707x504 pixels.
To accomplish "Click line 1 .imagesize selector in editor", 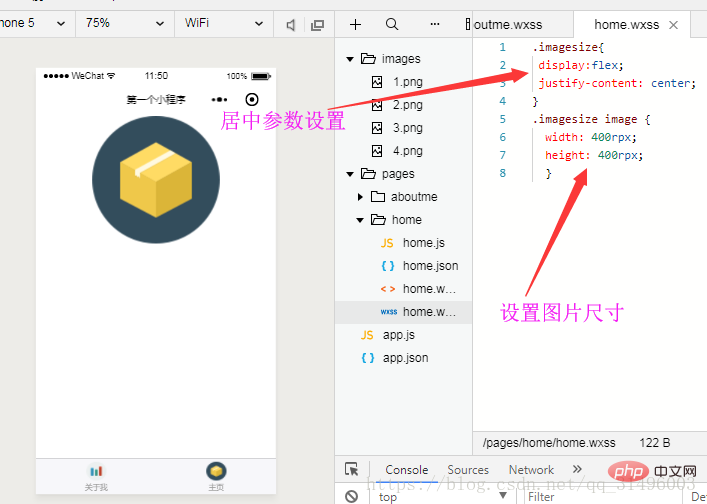I will pos(568,47).
